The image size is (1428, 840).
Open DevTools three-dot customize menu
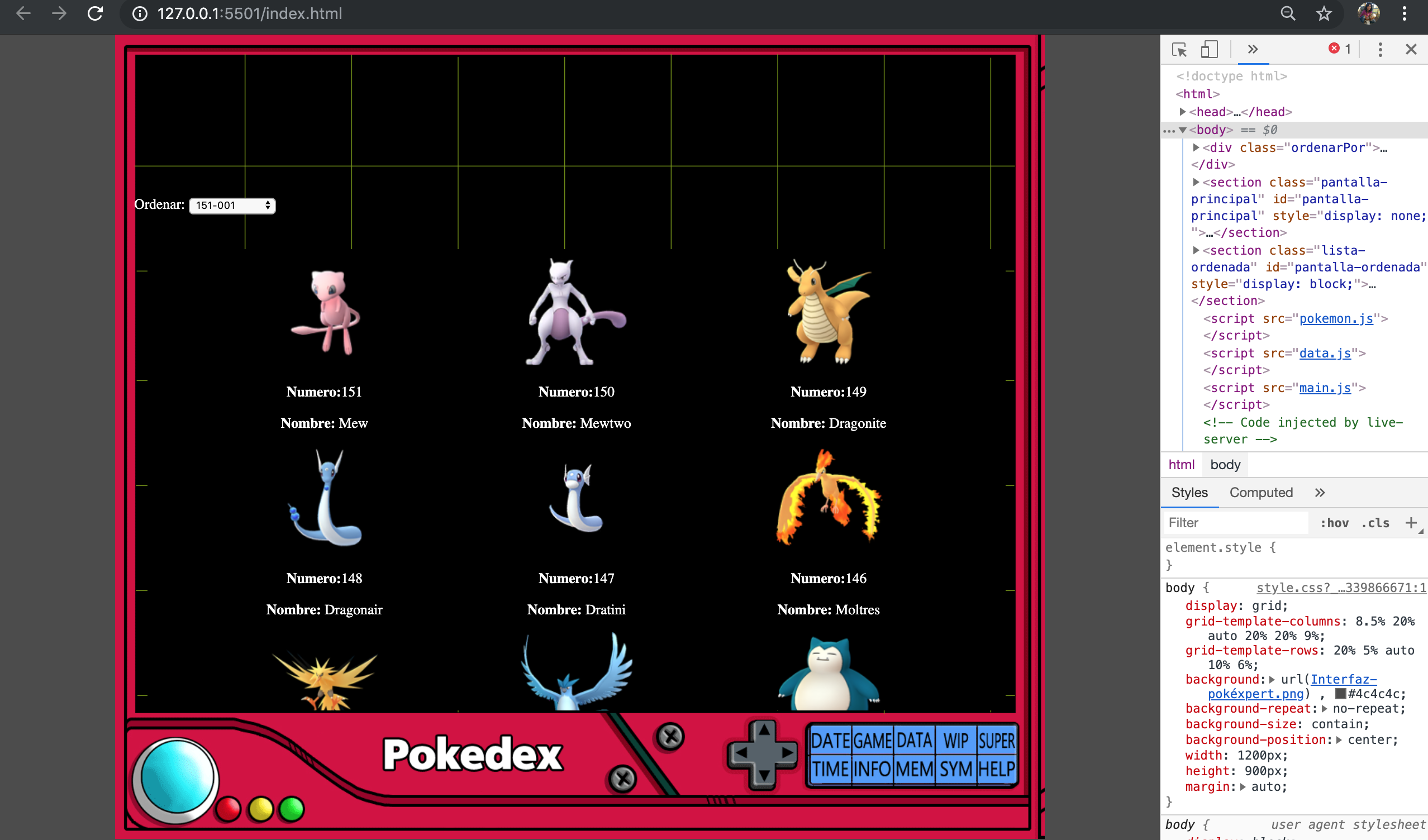click(1380, 50)
